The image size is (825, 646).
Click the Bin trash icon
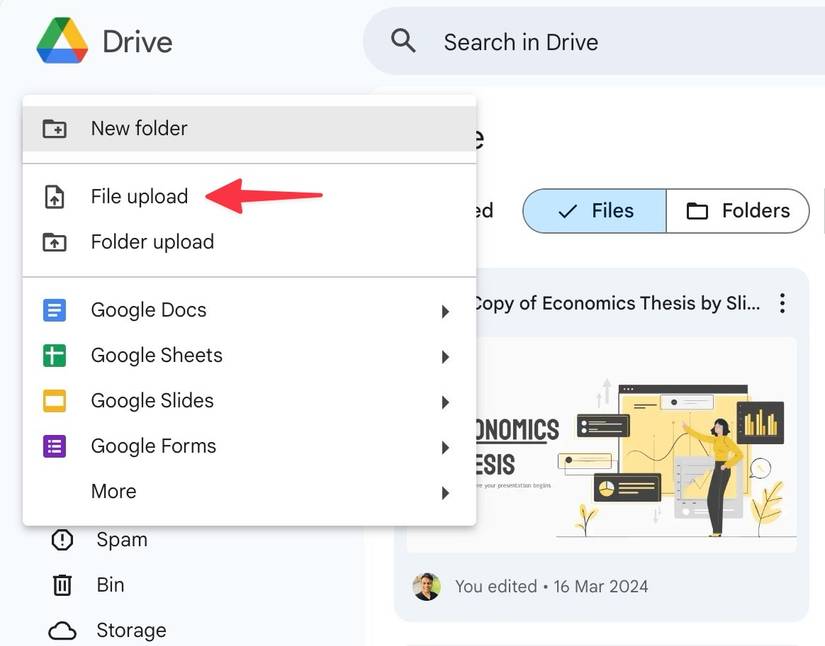(62, 585)
